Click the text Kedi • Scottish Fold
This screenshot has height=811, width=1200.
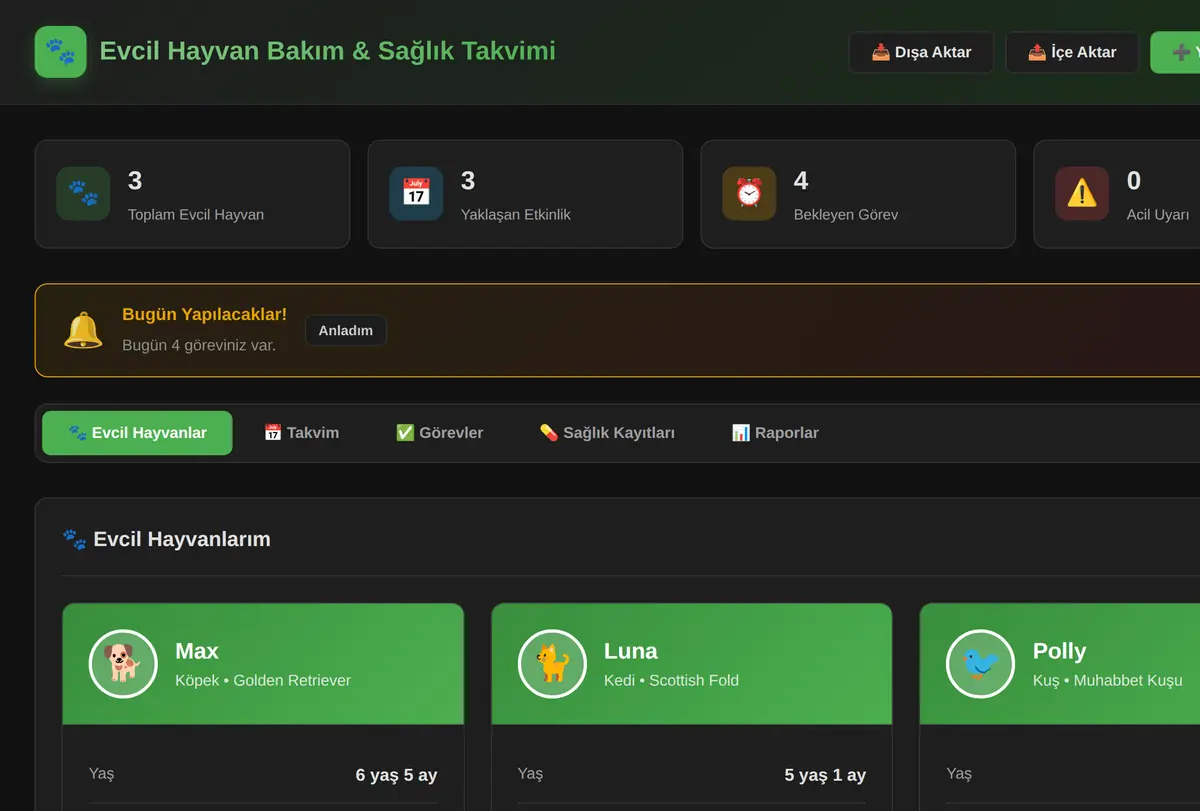(671, 680)
